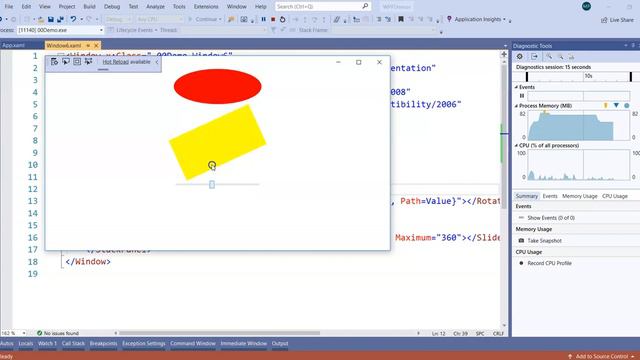Click the Select Element icon in debug bar
Viewport: 640px width, 360px height.
point(66,62)
